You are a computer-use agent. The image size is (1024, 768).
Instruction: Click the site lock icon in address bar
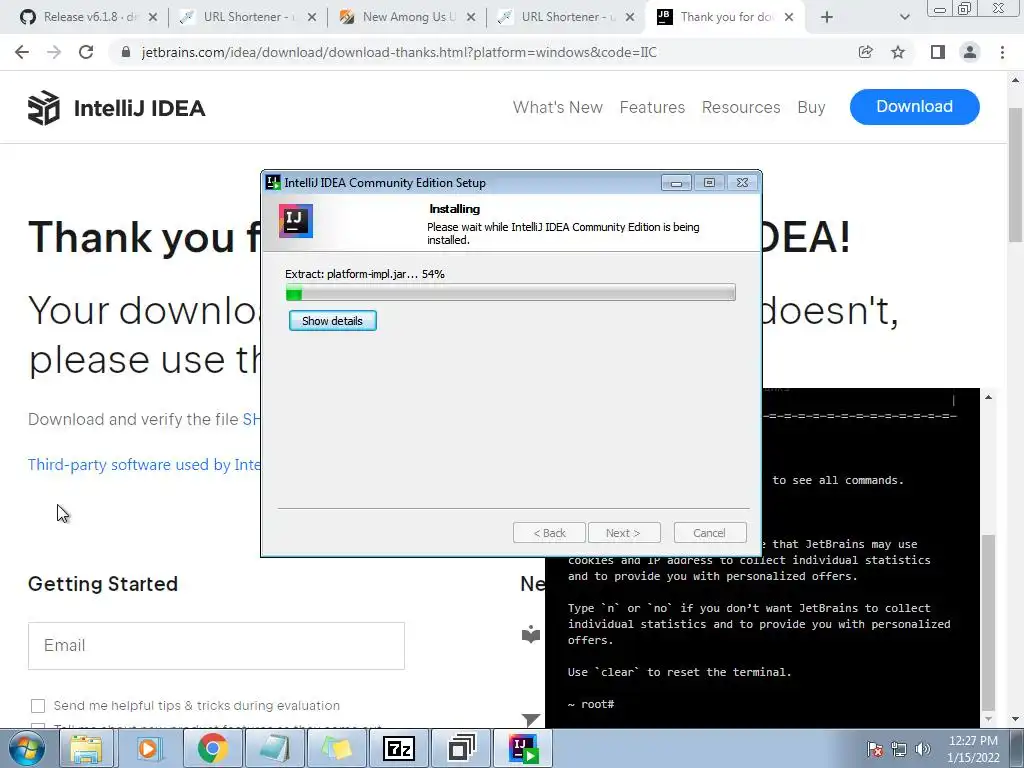[x=126, y=52]
